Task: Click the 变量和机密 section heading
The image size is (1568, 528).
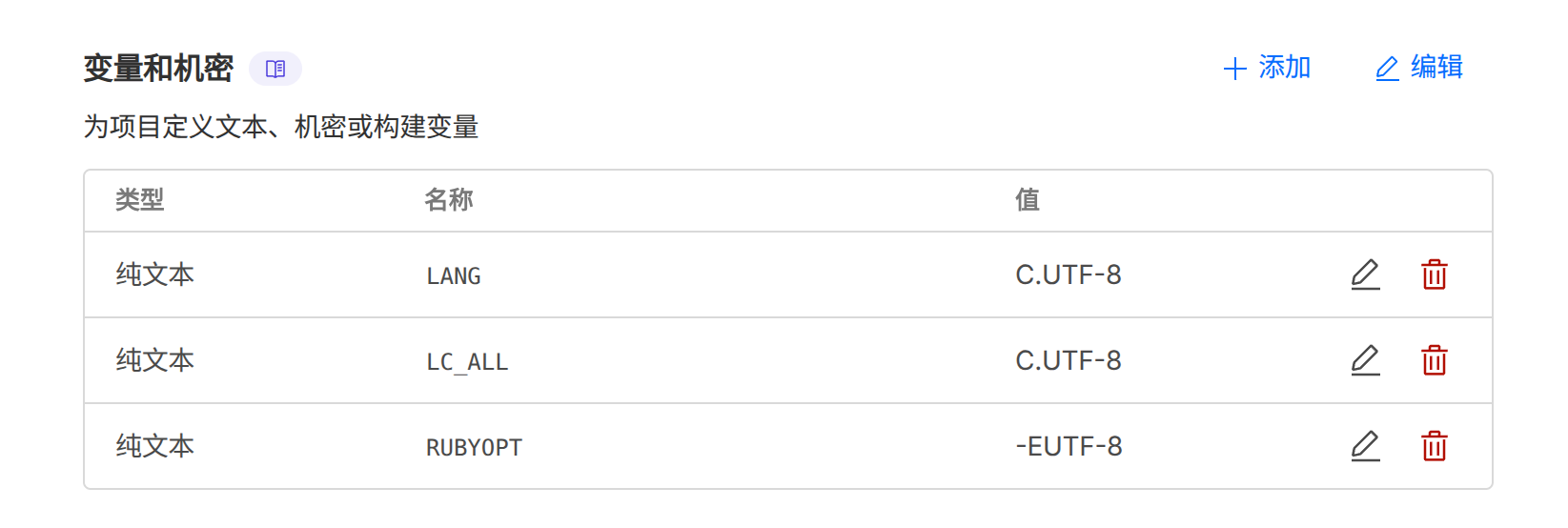Action: [x=158, y=69]
